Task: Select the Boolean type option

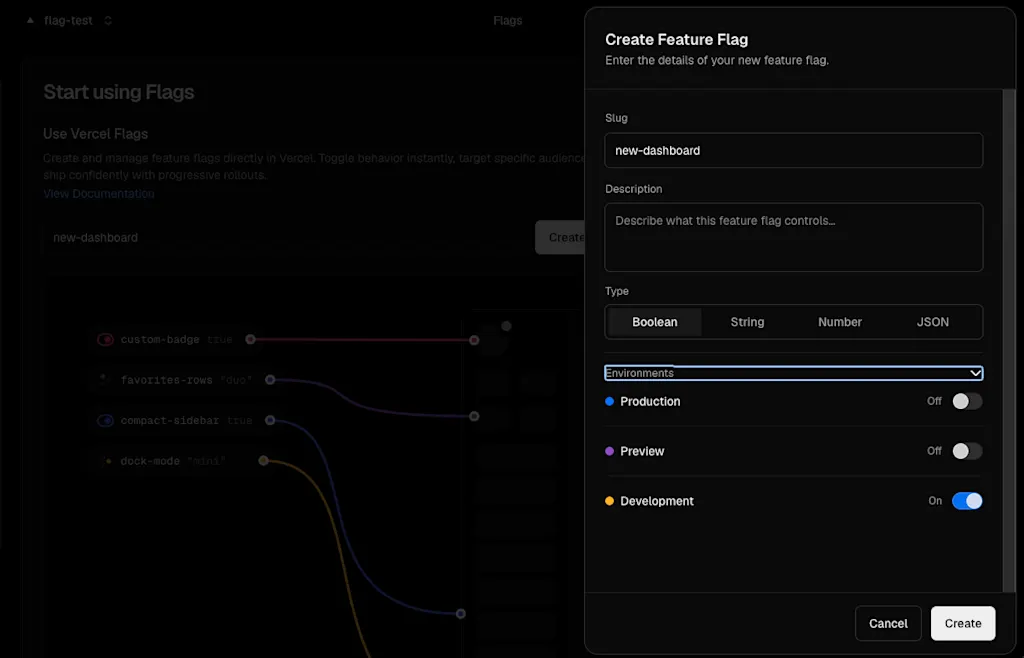Action: click(x=654, y=322)
